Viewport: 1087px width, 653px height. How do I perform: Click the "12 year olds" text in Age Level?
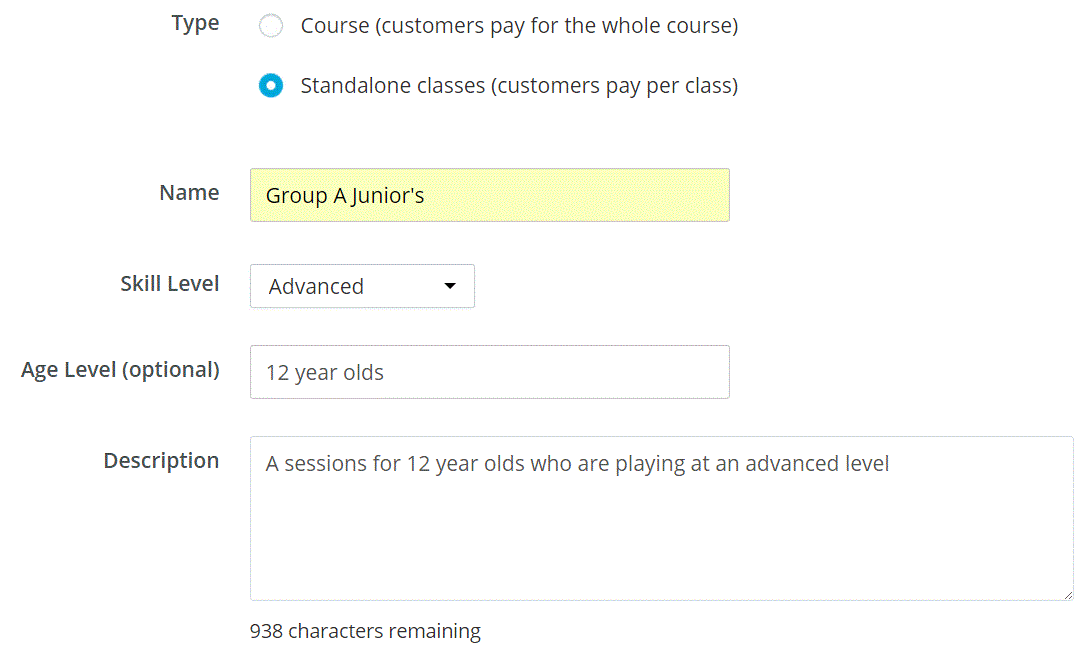(325, 373)
